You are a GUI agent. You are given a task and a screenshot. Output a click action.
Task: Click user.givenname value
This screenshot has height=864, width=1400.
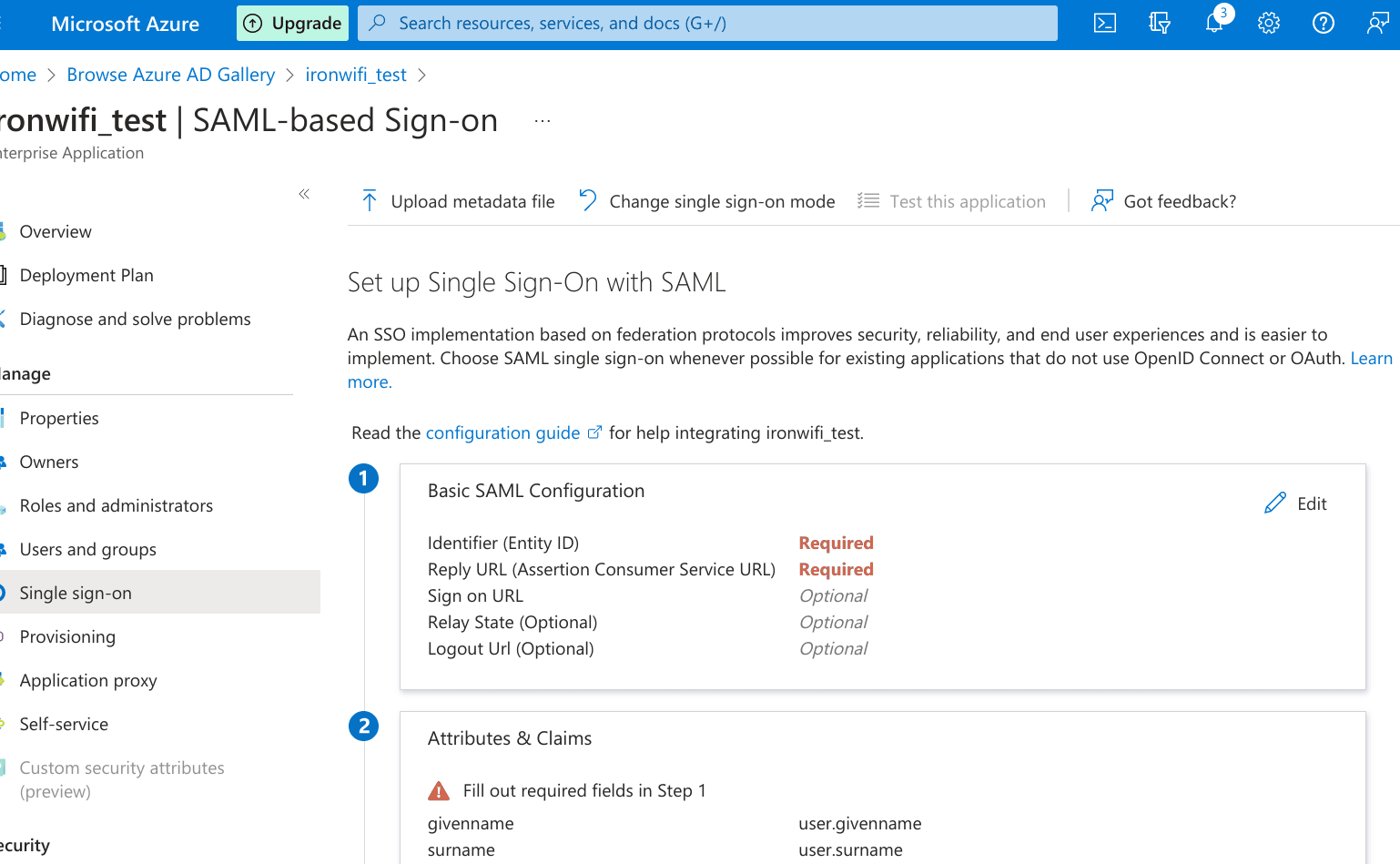(x=860, y=823)
